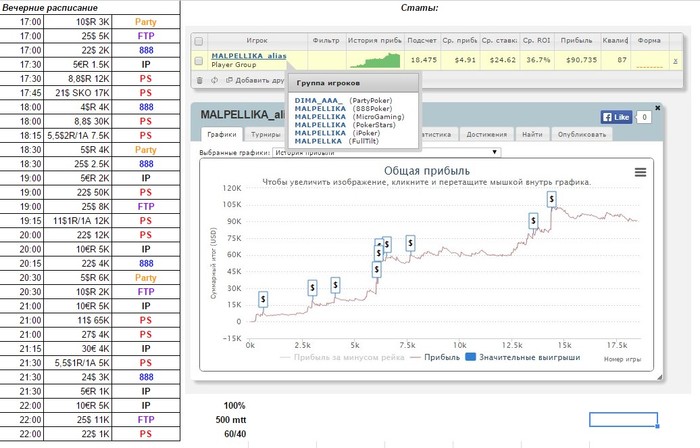Select cell 22$ 50K
This screenshot has width=700, height=448.
78,192
